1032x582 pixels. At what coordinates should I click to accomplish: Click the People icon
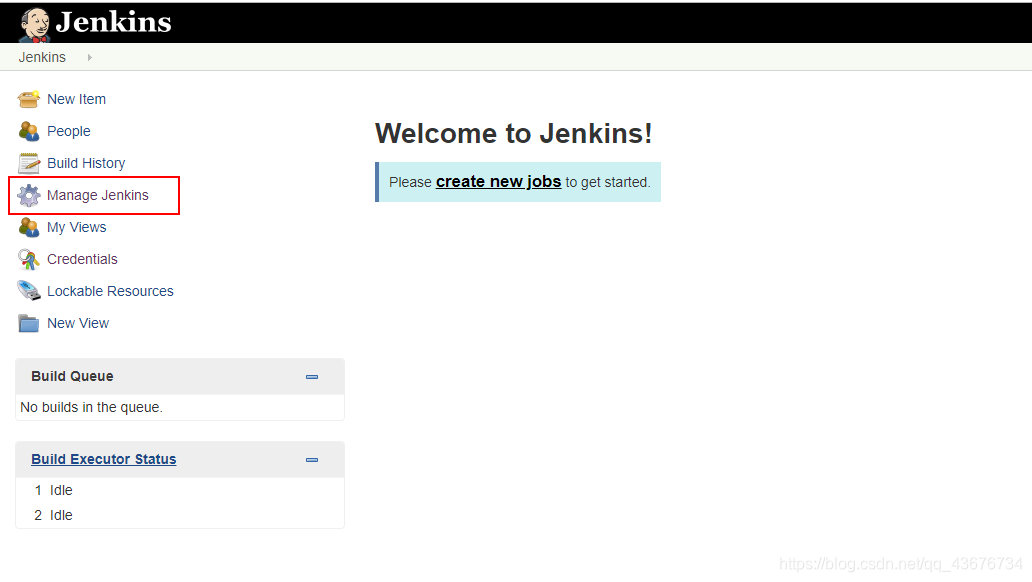click(x=28, y=131)
